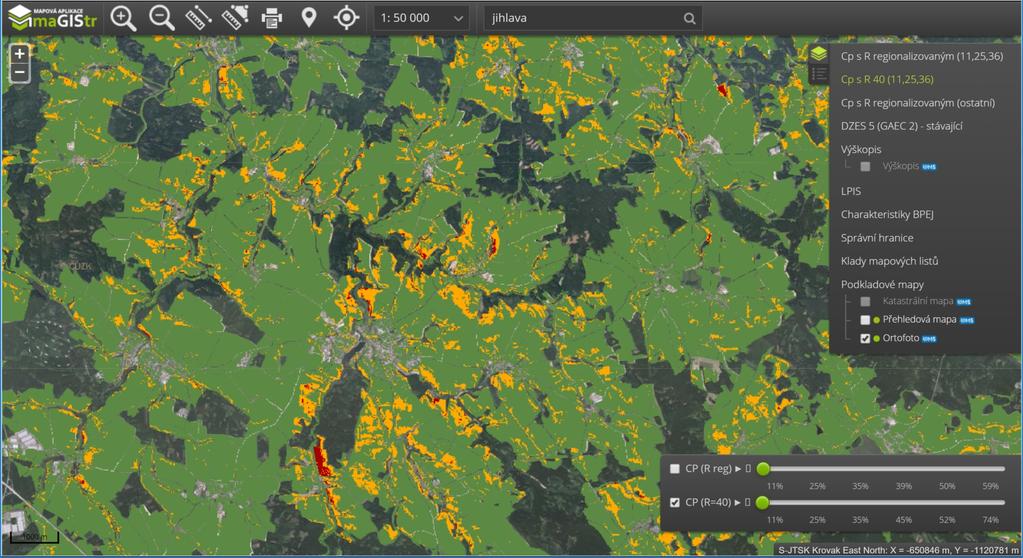The height and width of the screenshot is (558, 1023).
Task: Click the CP (R=40) label
Action: [x=708, y=503]
